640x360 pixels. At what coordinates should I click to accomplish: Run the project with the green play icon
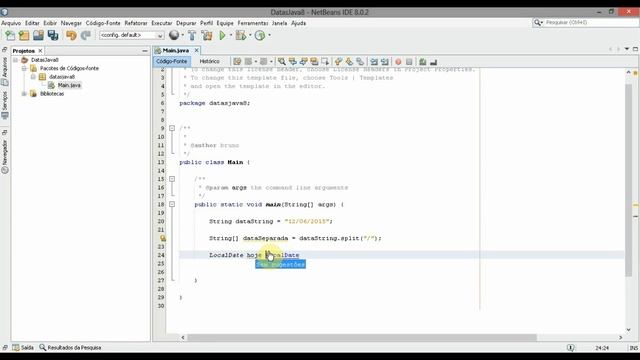click(x=222, y=36)
